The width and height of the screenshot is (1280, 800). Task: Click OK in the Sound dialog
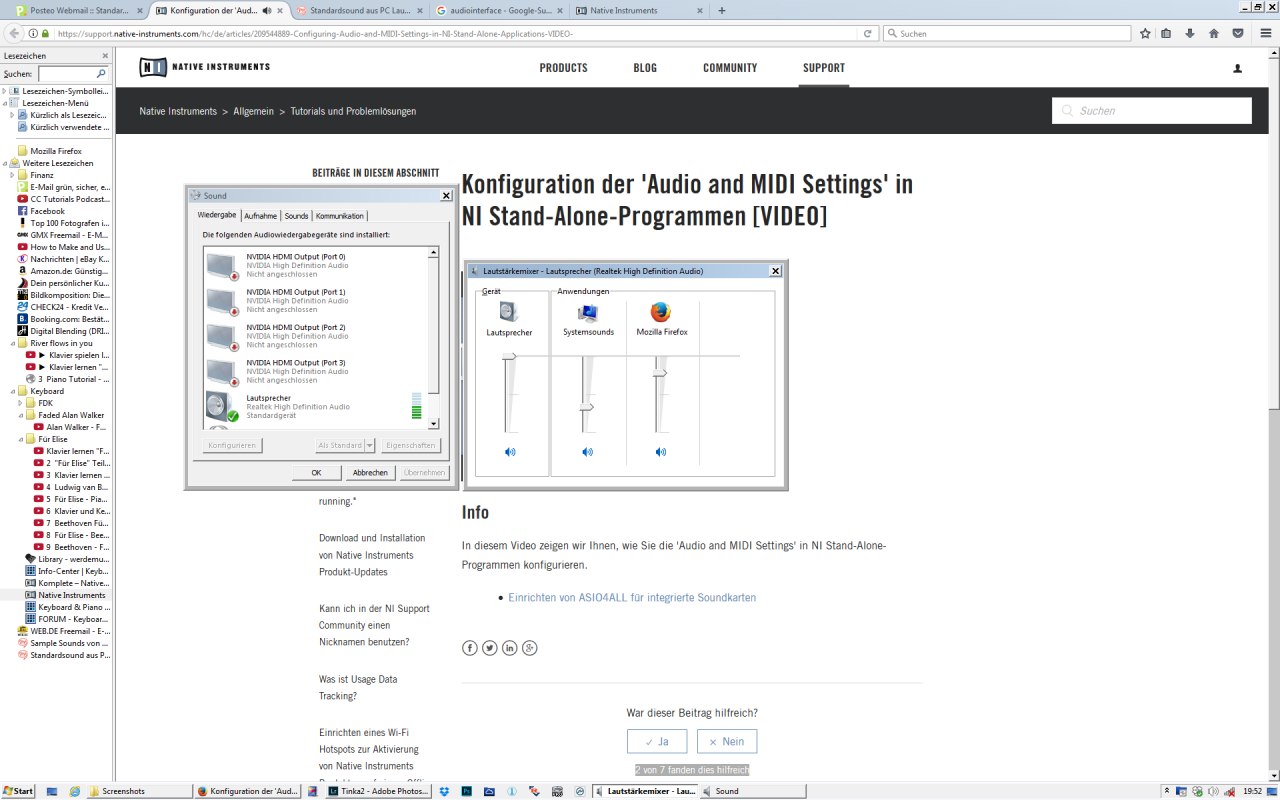[316, 473]
